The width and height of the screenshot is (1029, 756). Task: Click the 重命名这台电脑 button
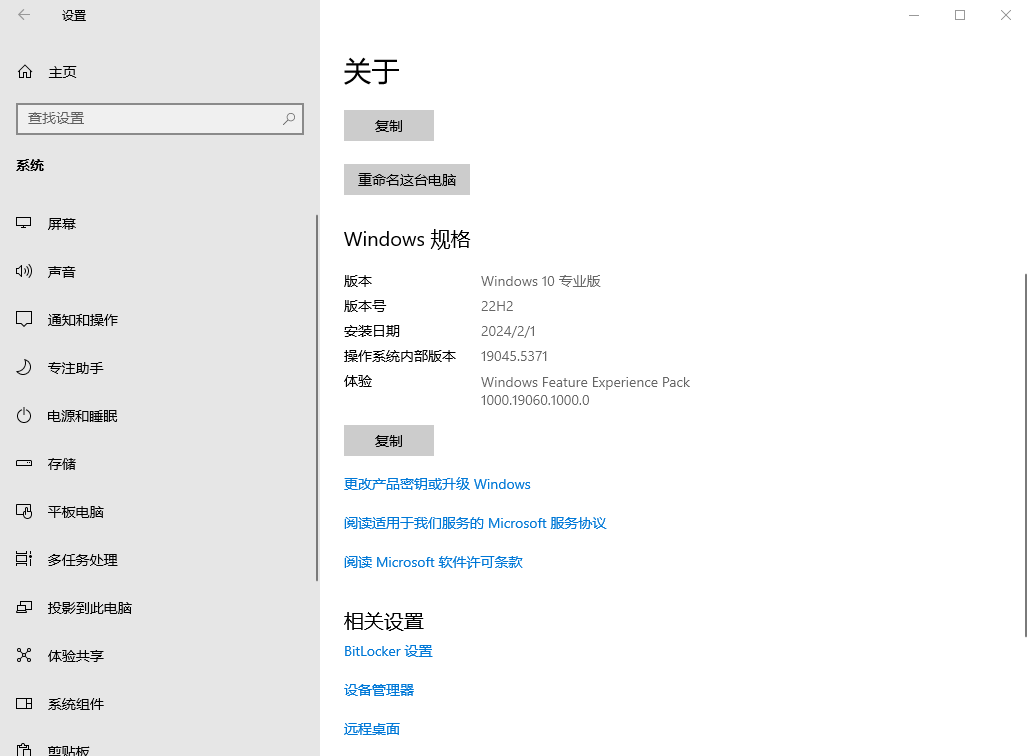pos(407,180)
